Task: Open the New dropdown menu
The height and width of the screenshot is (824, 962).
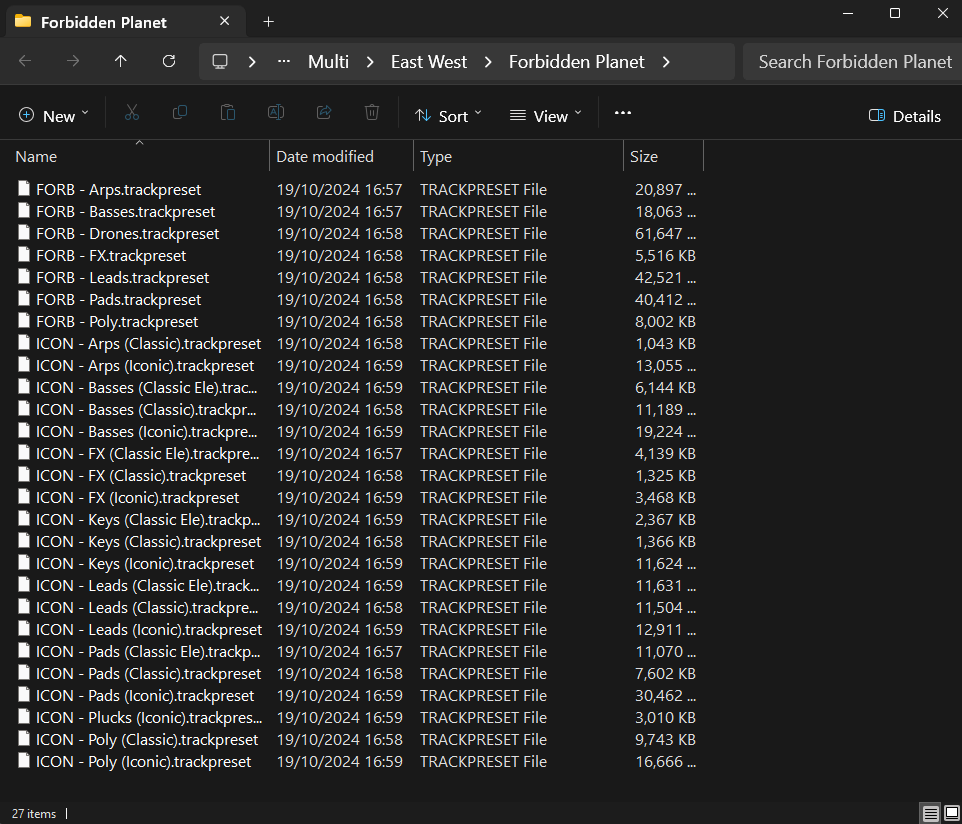Action: (x=53, y=116)
